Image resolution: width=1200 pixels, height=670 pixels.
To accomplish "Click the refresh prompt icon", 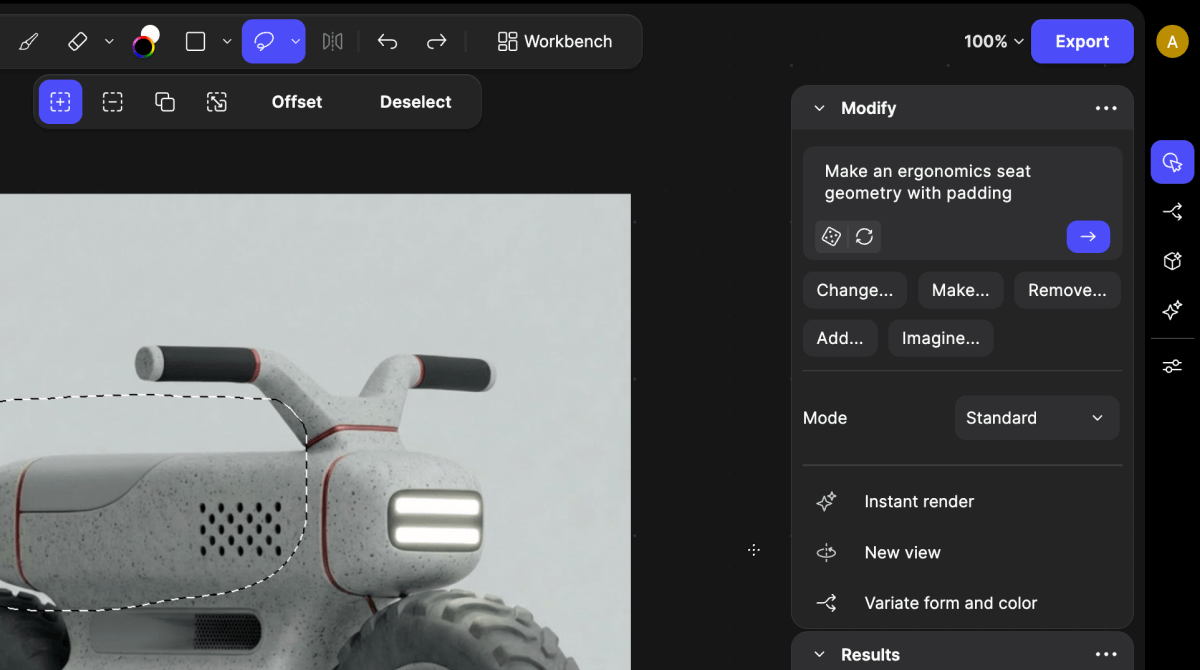I will pyautogui.click(x=865, y=237).
